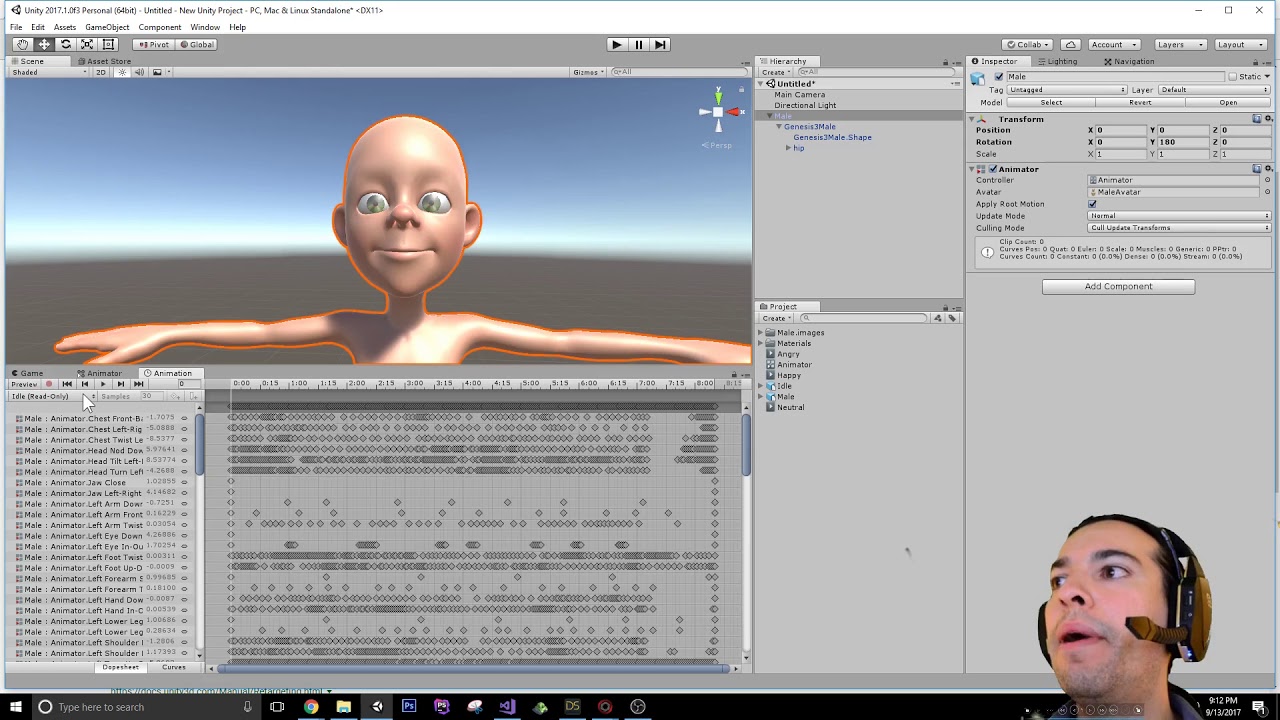The height and width of the screenshot is (720, 1280).
Task: Select the Move tool
Action: tap(44, 44)
